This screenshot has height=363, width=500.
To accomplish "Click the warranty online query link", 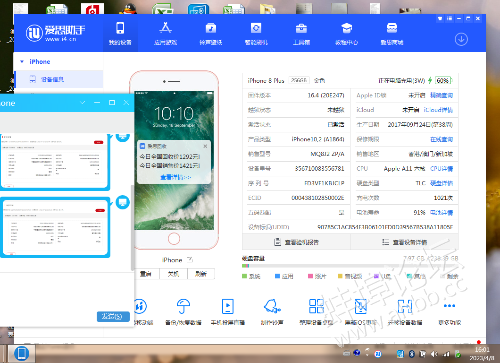I will tap(441, 139).
